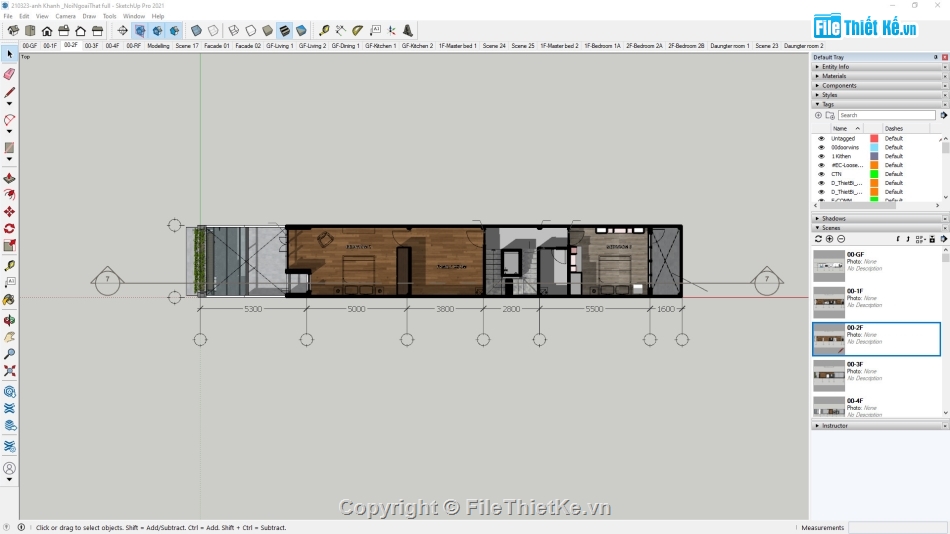Image resolution: width=950 pixels, height=534 pixels.
Task: Select the arrow Select tool
Action: 9,55
